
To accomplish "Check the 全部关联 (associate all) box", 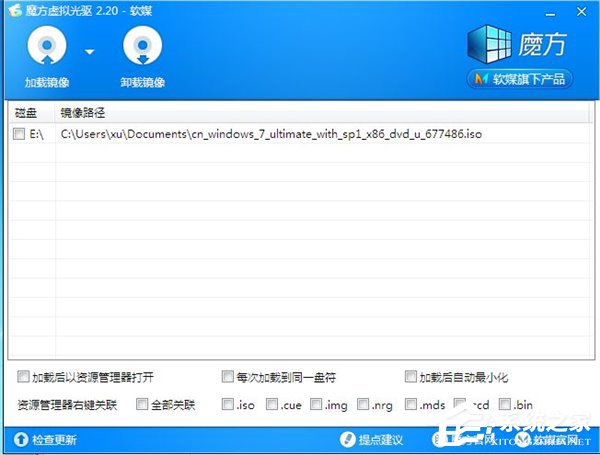I will point(142,405).
